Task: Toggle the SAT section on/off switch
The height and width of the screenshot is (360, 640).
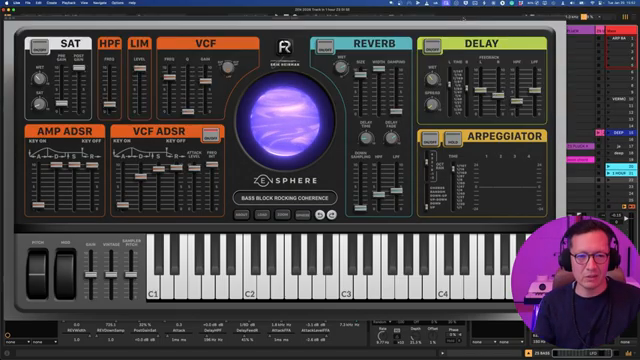Action: click(x=40, y=46)
